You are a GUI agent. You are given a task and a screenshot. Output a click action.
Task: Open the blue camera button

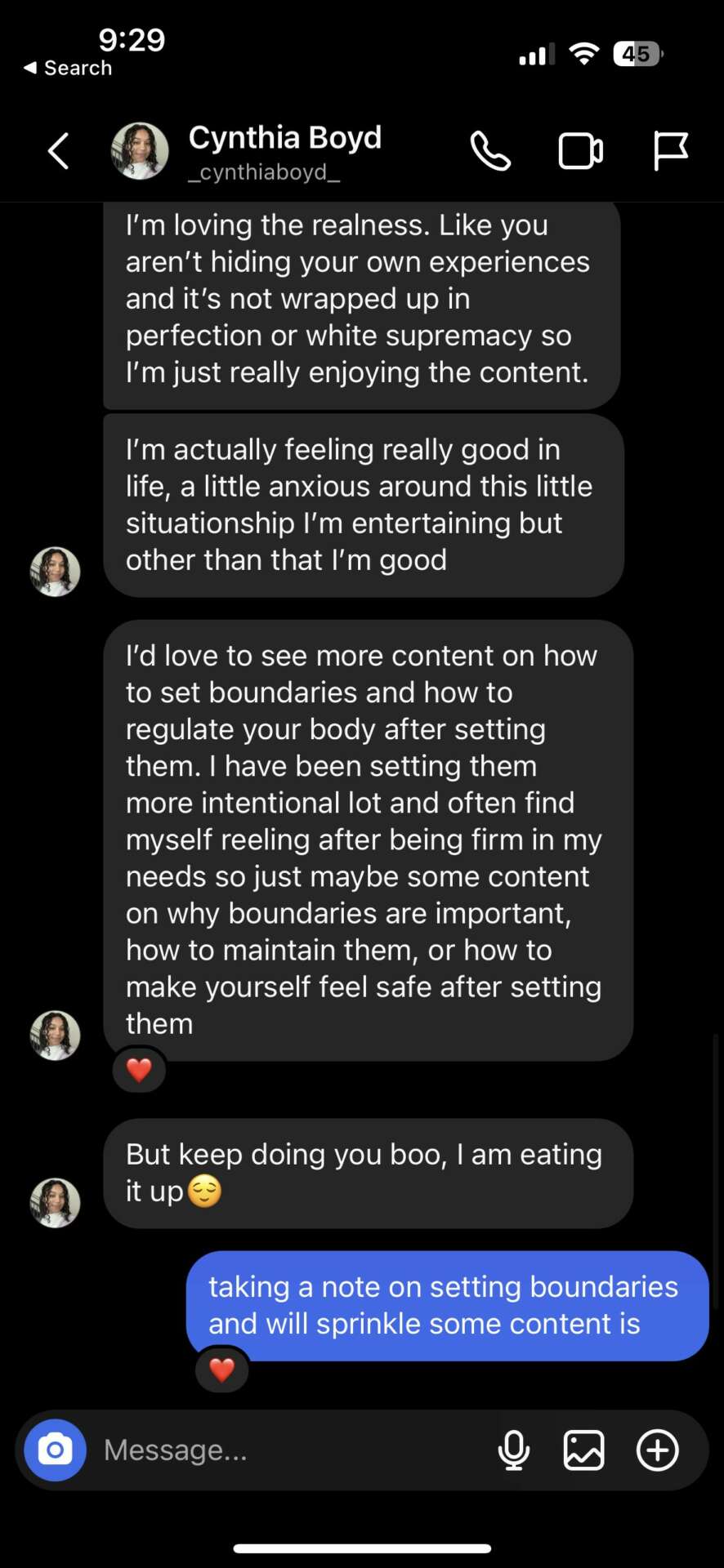[x=56, y=1450]
